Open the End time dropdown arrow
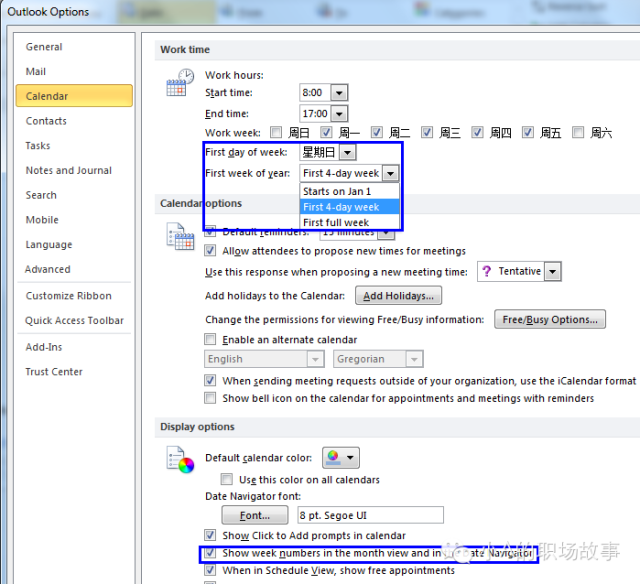Screen dimensions: 640x584 click(x=339, y=113)
